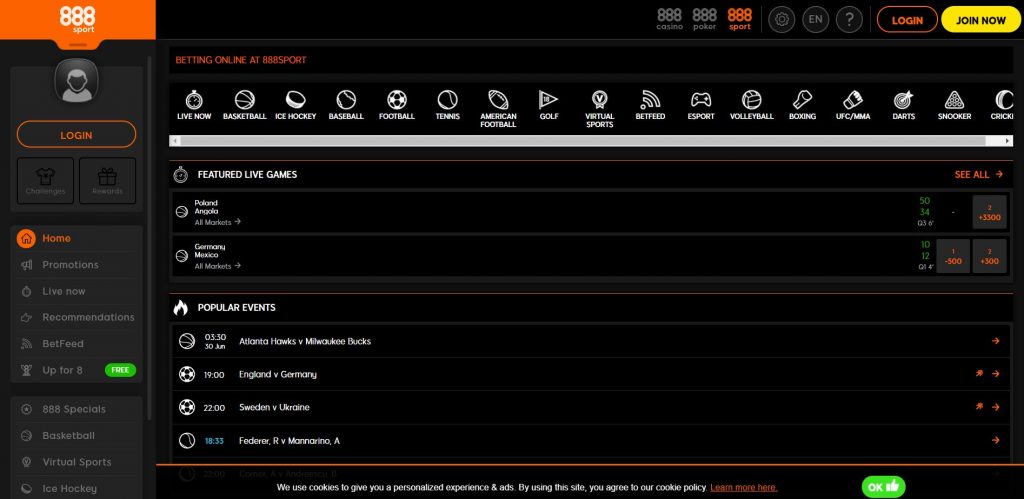
Task: Open the Learn more here link
Action: [x=744, y=487]
